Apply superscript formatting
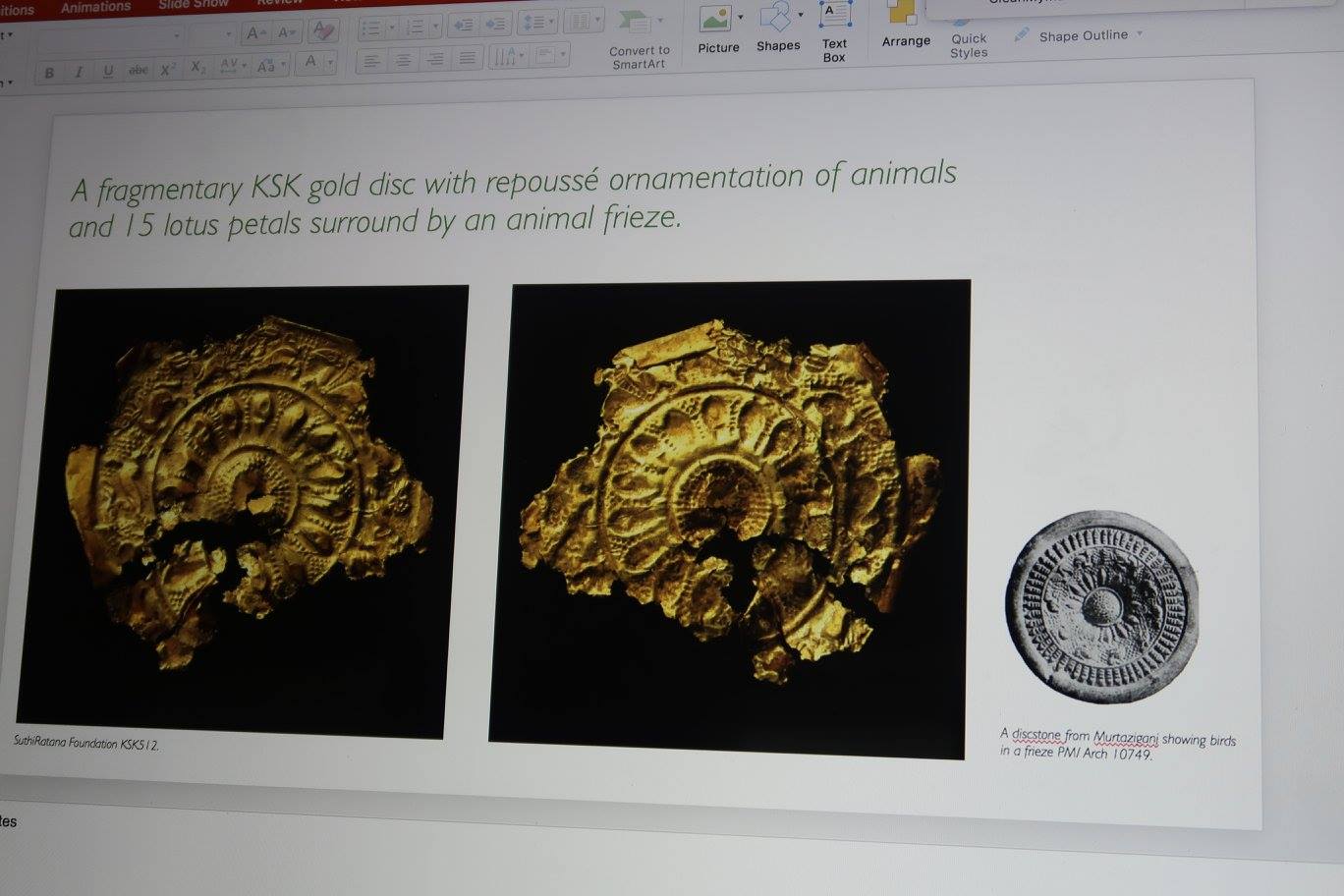 point(168,69)
